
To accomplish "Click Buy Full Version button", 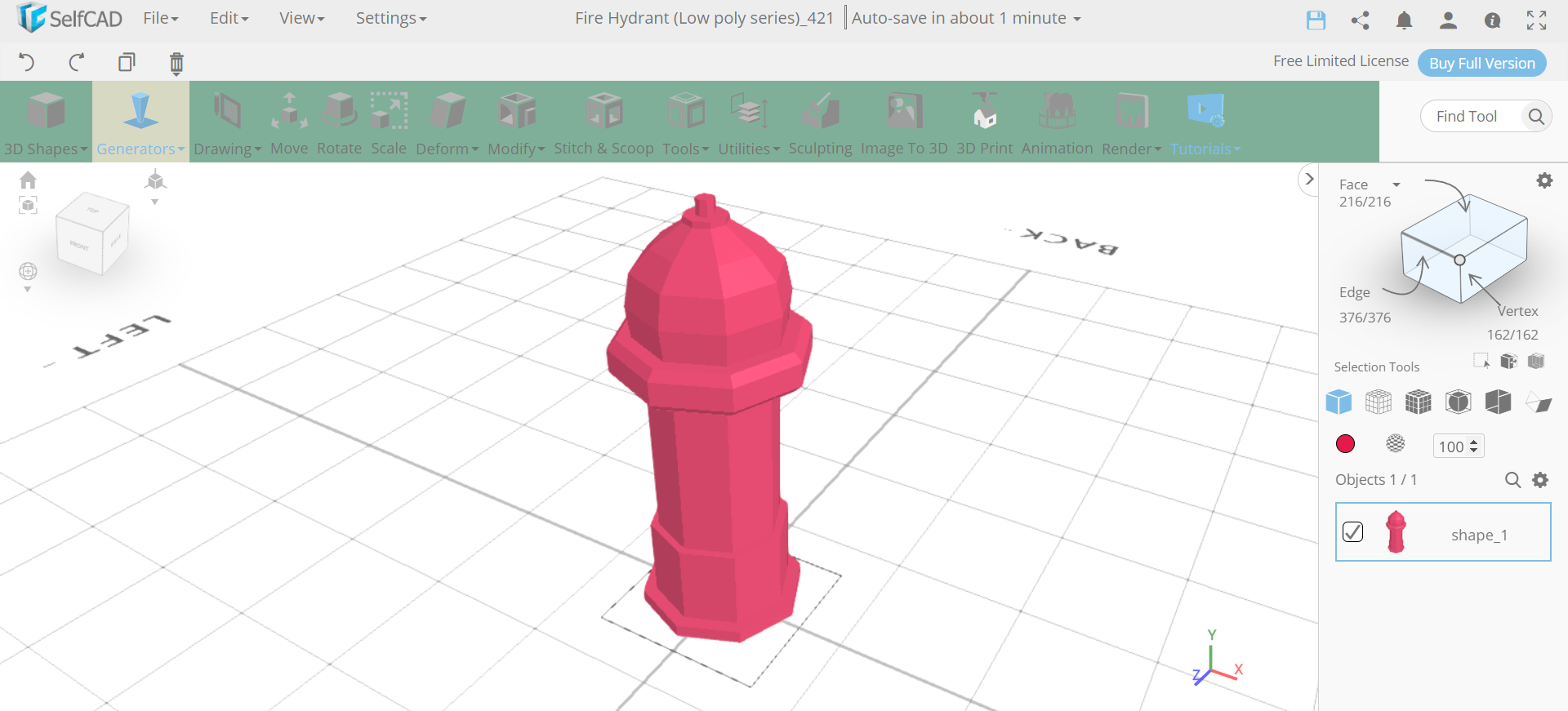I will [1481, 63].
